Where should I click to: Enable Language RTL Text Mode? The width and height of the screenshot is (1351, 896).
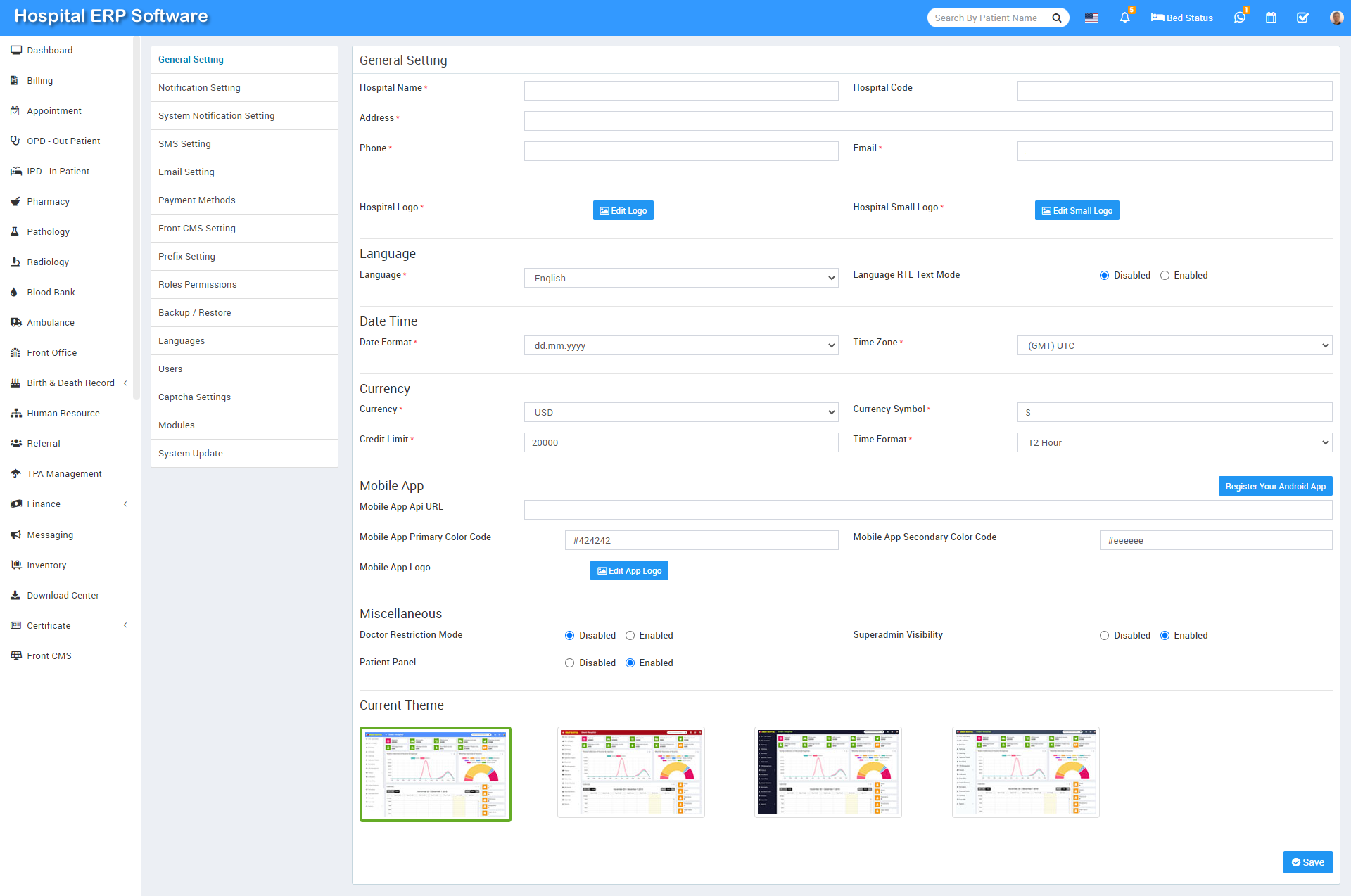(x=1165, y=276)
